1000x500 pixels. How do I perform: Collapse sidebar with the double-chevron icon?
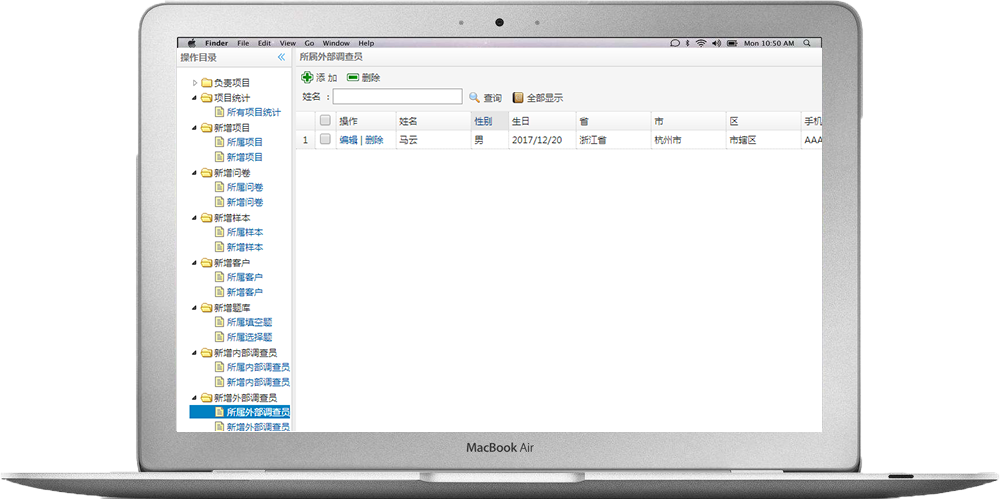point(281,58)
